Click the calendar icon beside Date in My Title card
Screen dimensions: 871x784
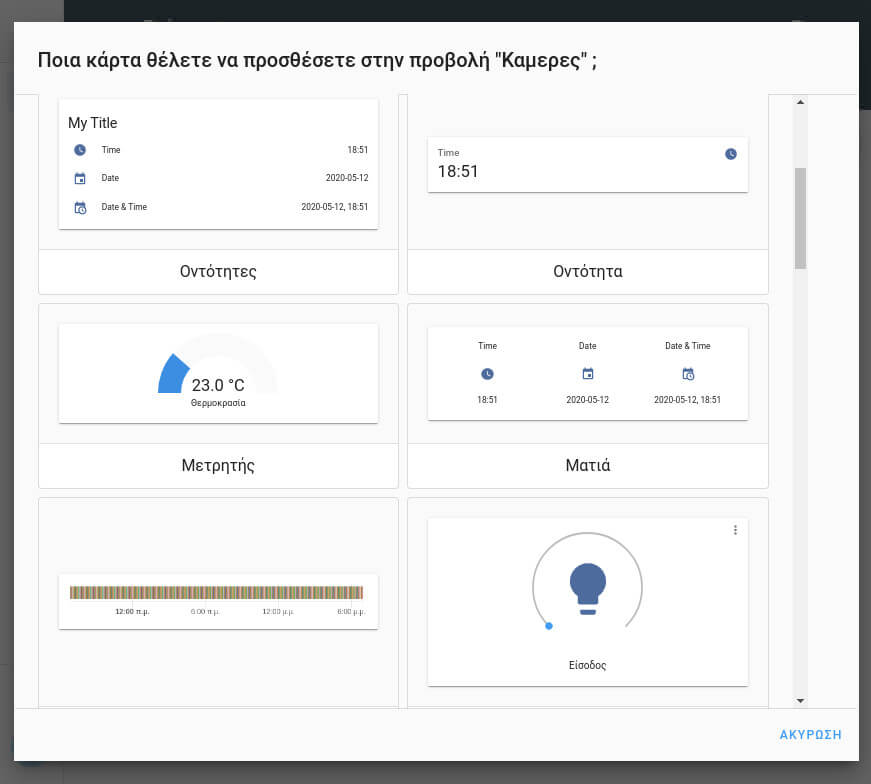(x=80, y=178)
